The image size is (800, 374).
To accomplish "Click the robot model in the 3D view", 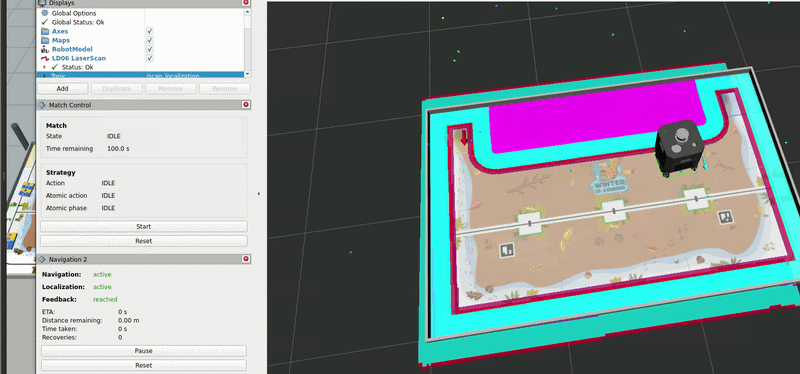I will (679, 147).
